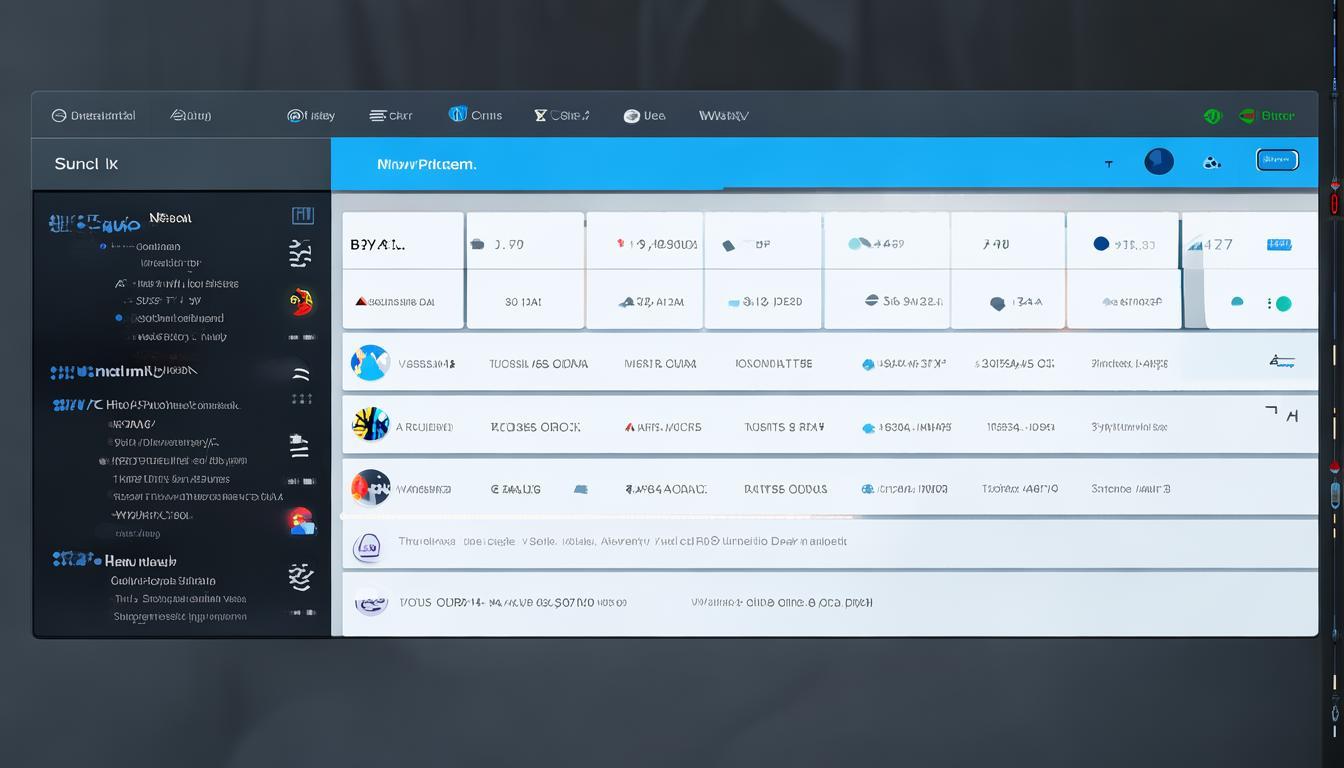
Task: Click the blue square icon atop sidebar
Action: coord(302,215)
